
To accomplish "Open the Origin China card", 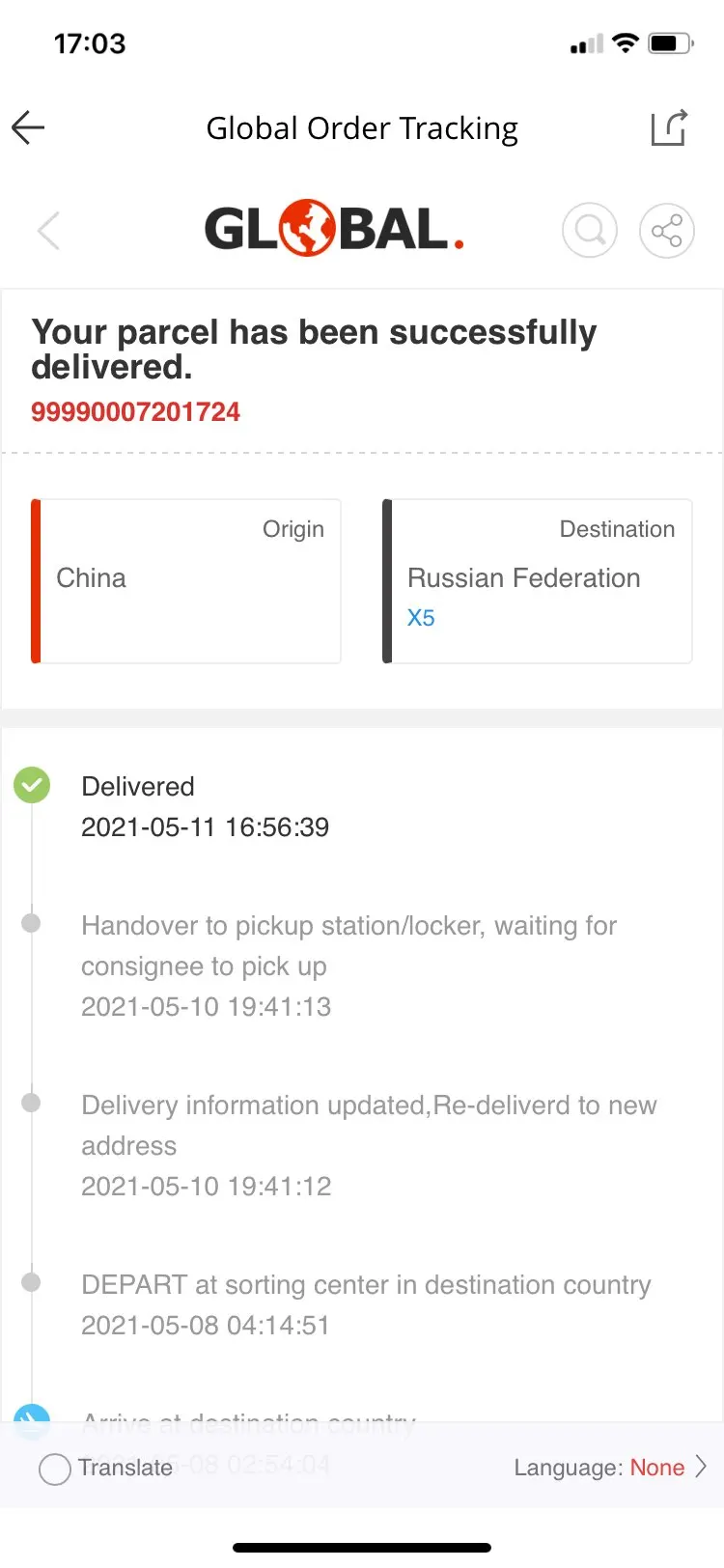I will click(x=186, y=581).
